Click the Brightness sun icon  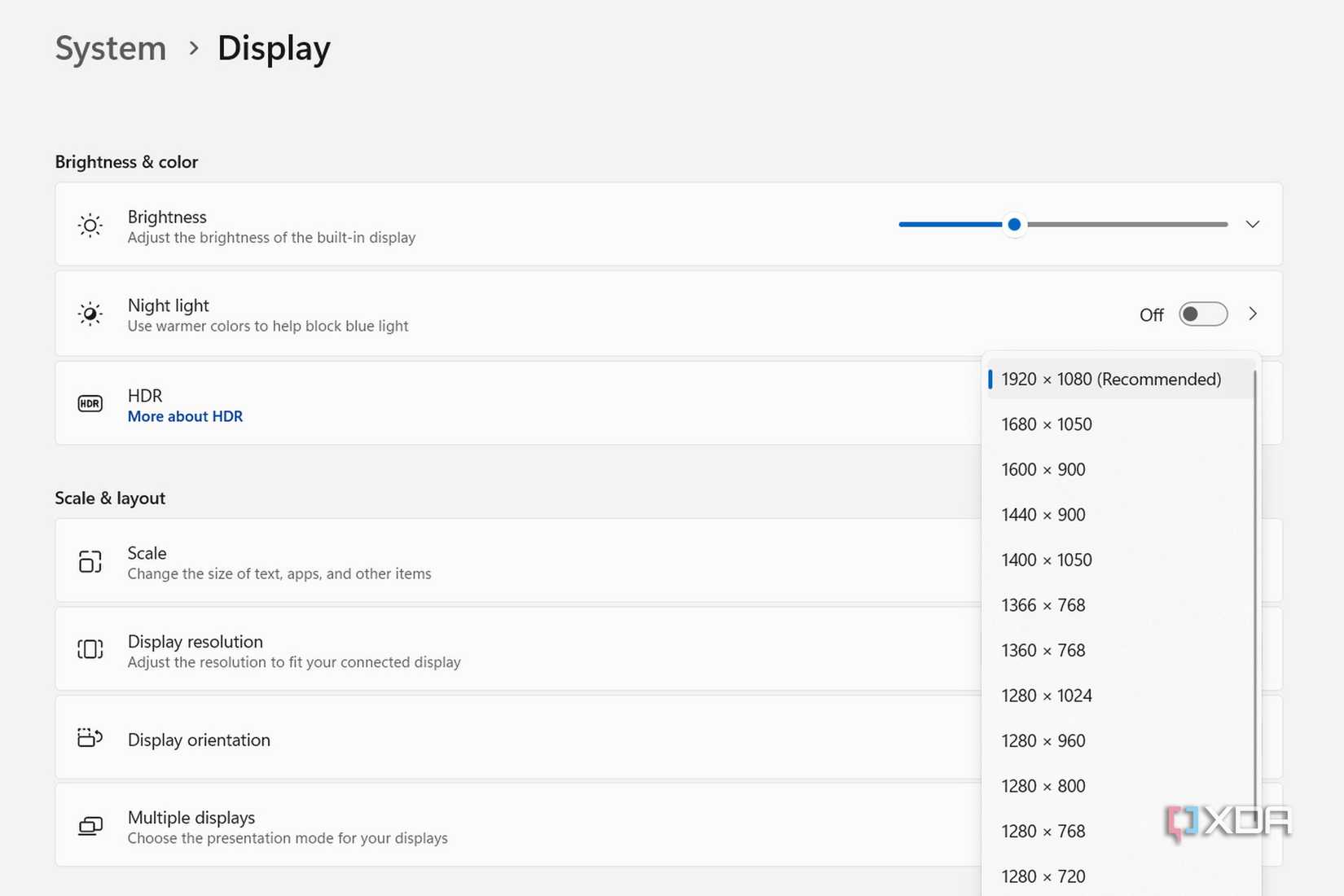point(90,226)
